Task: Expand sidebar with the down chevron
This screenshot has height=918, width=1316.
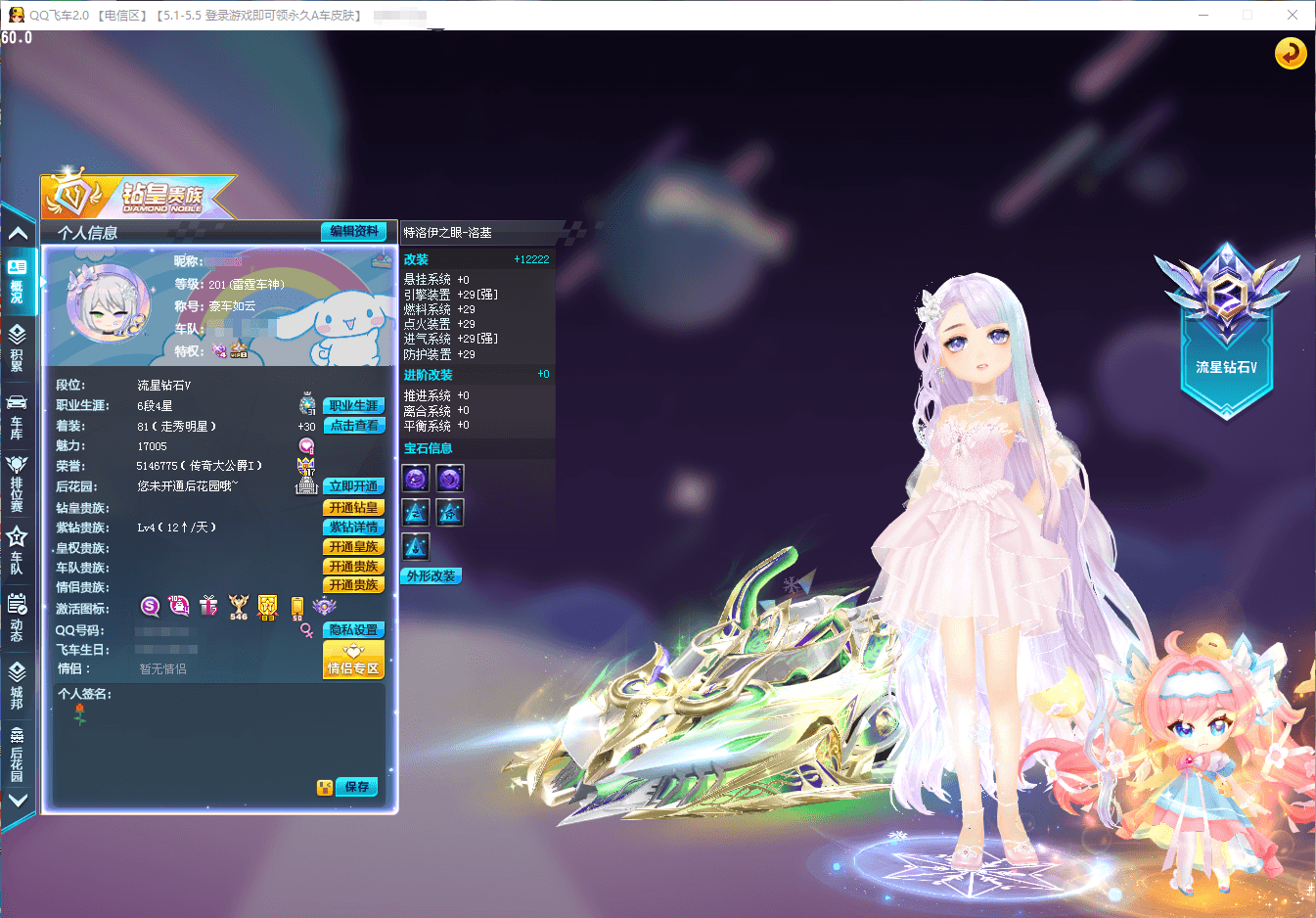Action: [18, 800]
